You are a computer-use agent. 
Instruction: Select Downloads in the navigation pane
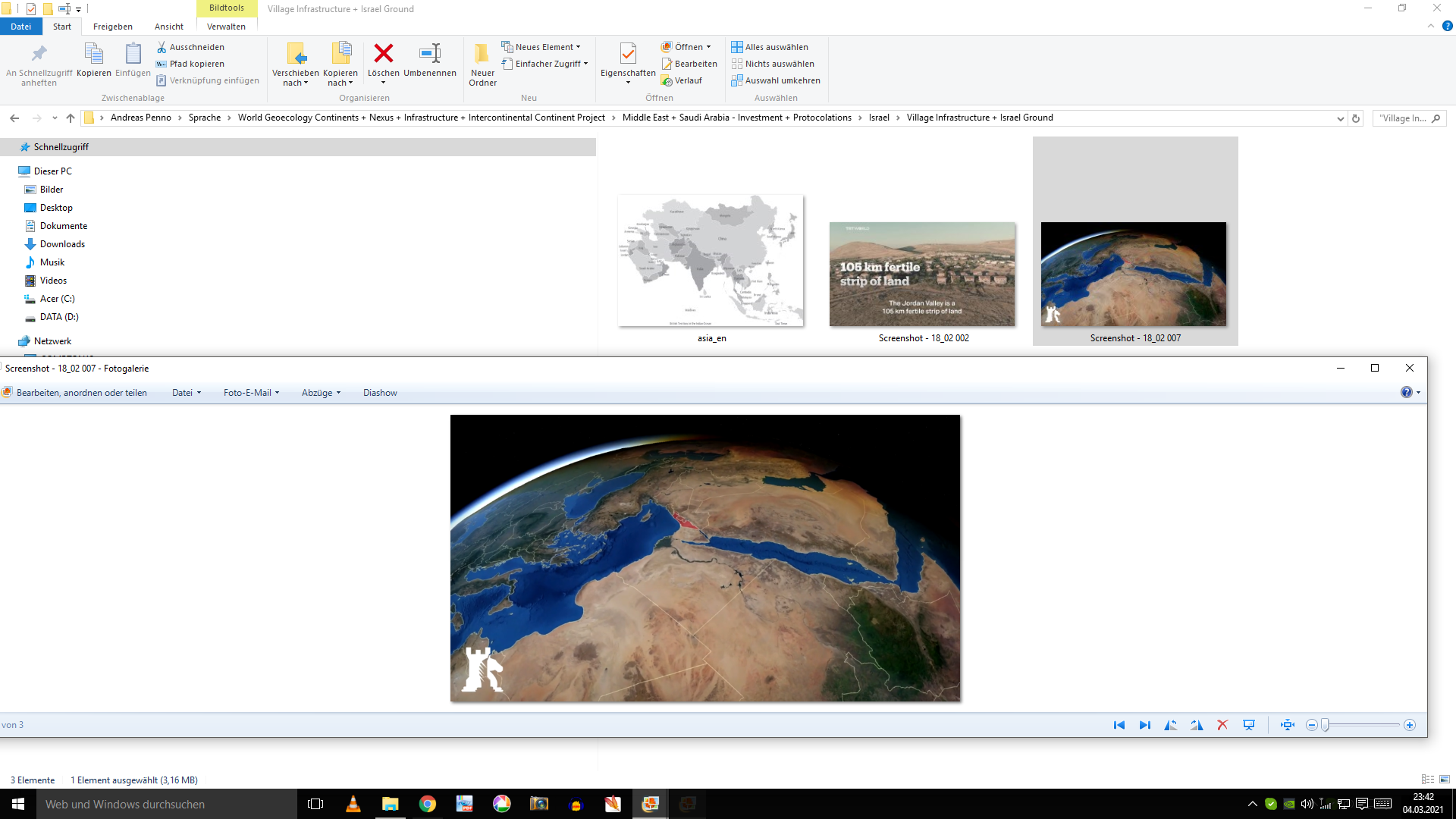(62, 244)
